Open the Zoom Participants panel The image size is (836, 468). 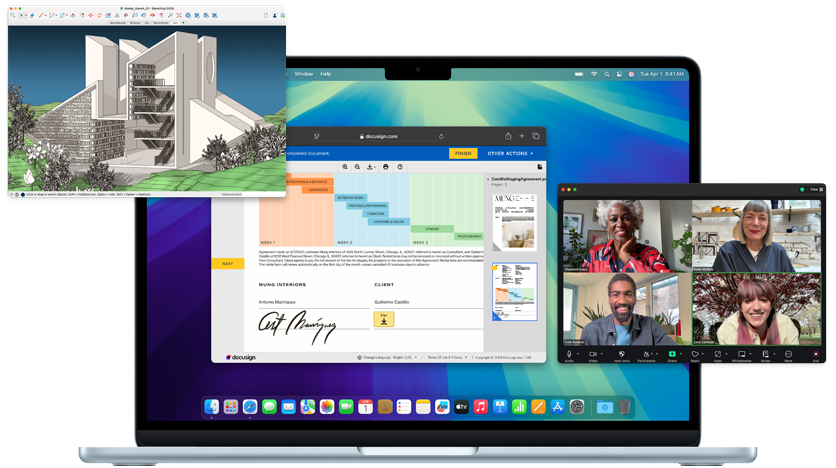pos(646,354)
